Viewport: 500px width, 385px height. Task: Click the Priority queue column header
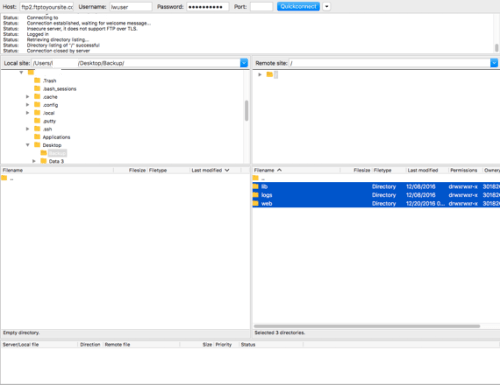coord(226,344)
